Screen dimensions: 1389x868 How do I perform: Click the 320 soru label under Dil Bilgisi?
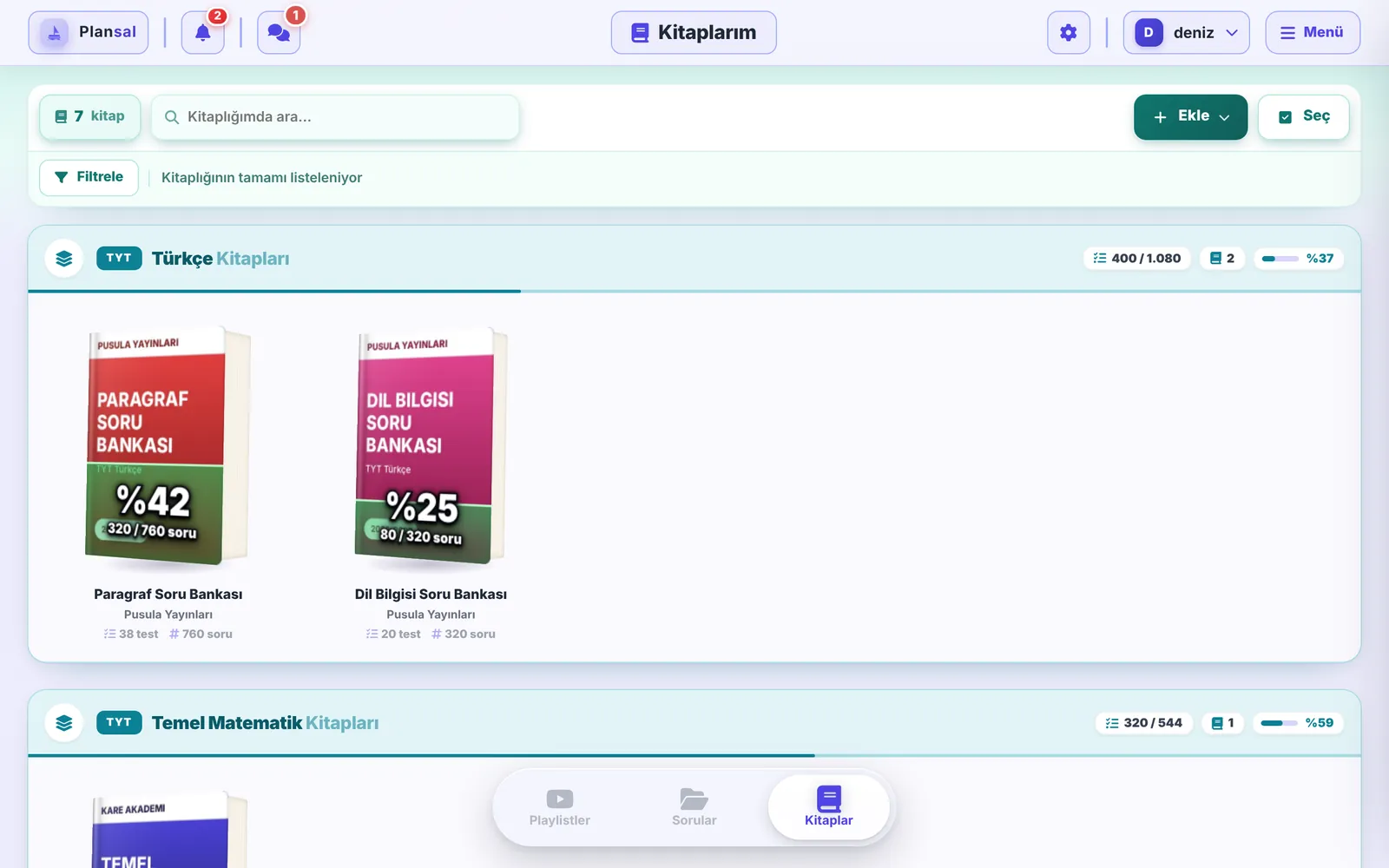(x=464, y=635)
